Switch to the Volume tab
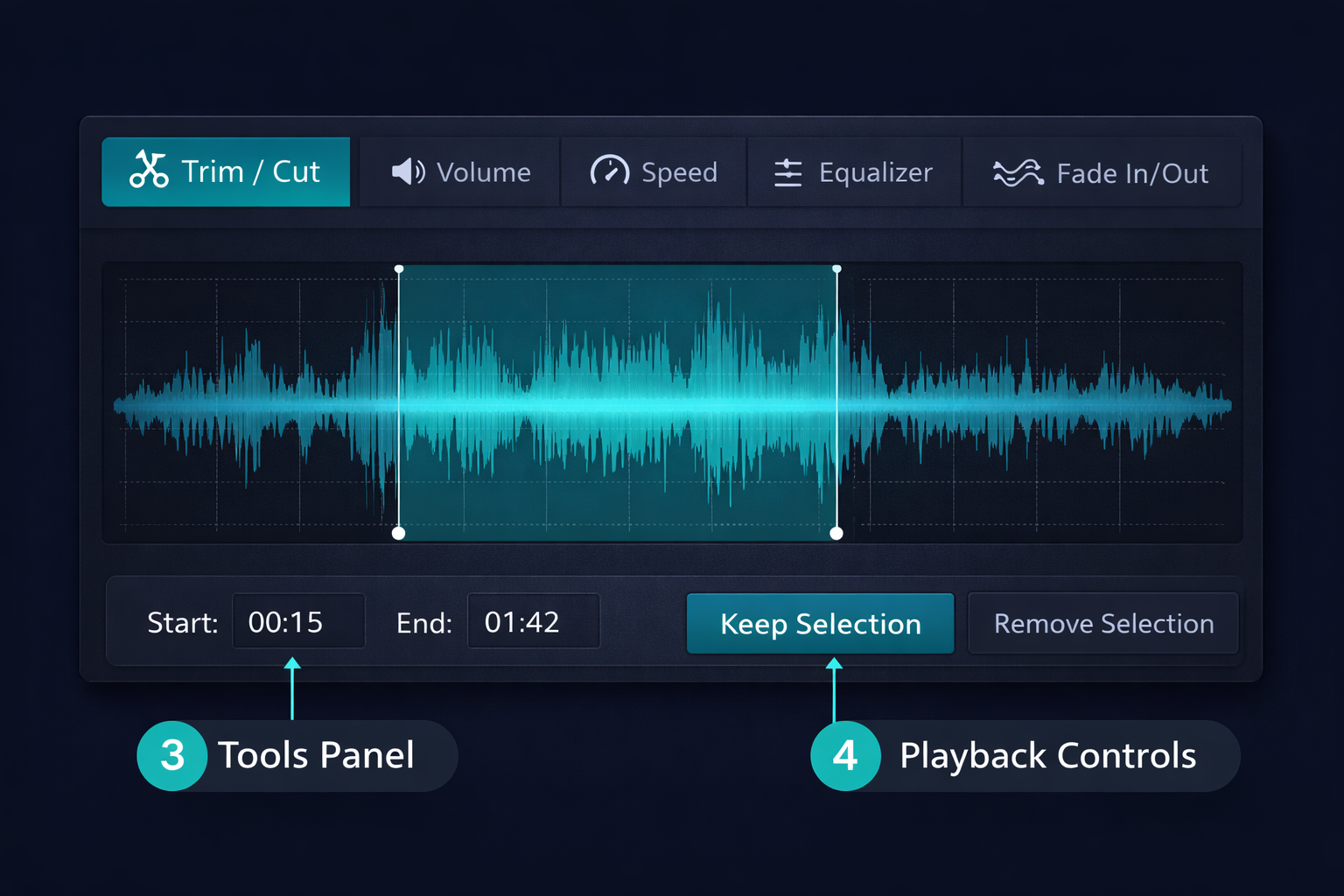This screenshot has height=896, width=1344. pyautogui.click(x=458, y=171)
